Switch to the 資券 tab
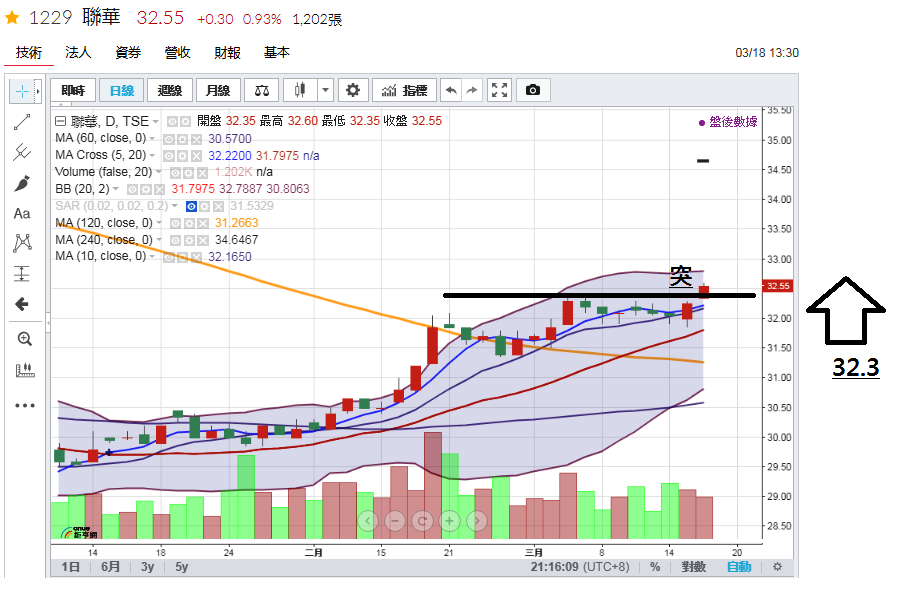Image resolution: width=900 pixels, height=600 pixels. [127, 53]
